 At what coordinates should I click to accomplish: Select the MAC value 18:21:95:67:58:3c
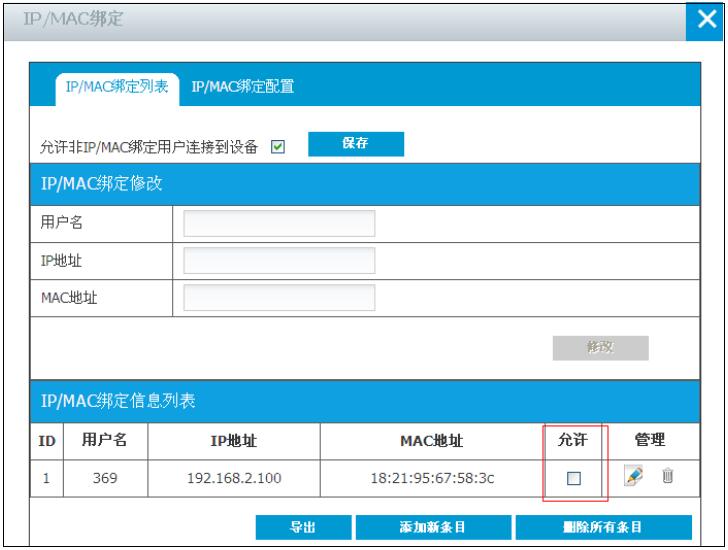point(428,479)
